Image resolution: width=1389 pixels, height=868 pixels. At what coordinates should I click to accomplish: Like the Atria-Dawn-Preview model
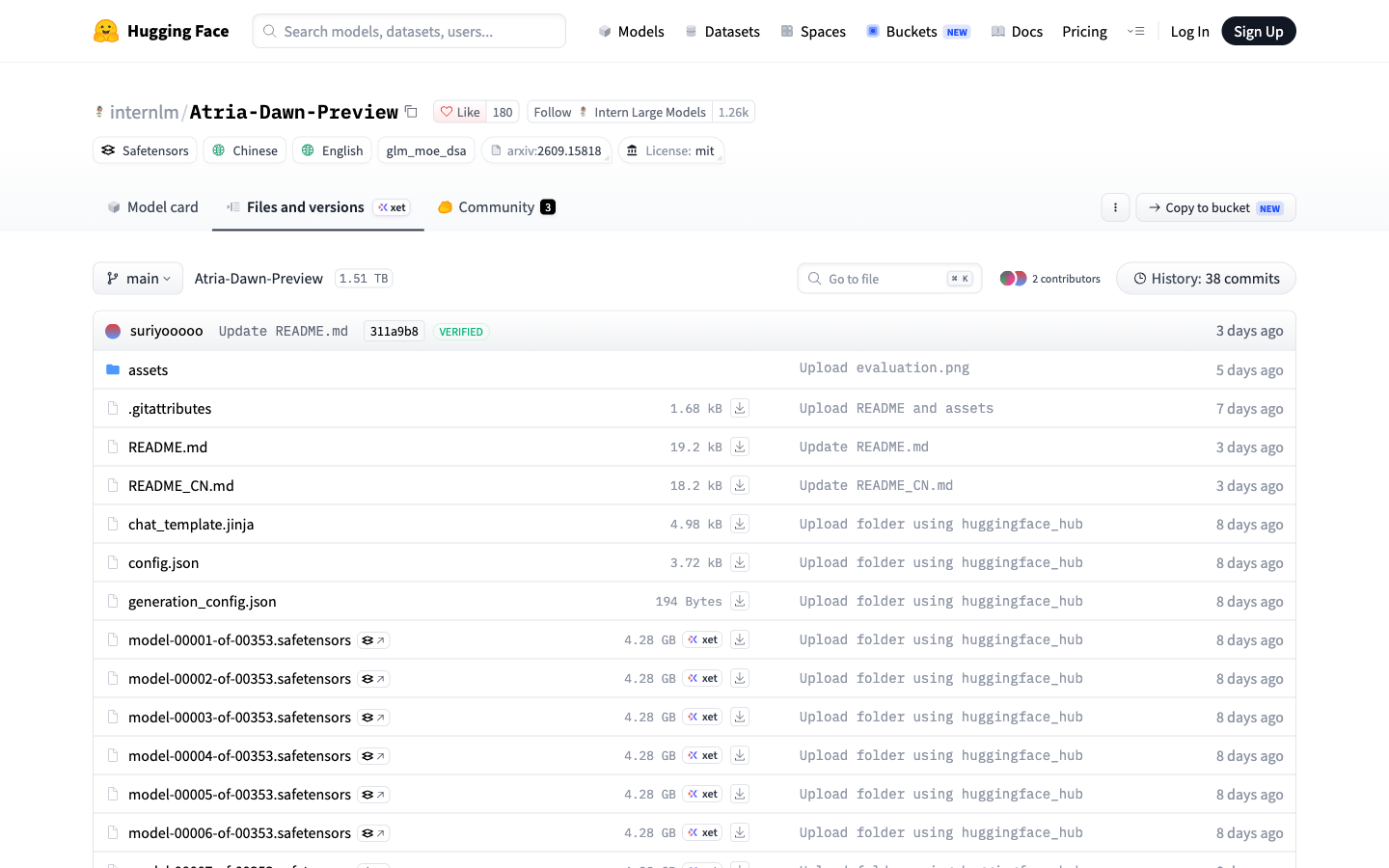tap(460, 112)
